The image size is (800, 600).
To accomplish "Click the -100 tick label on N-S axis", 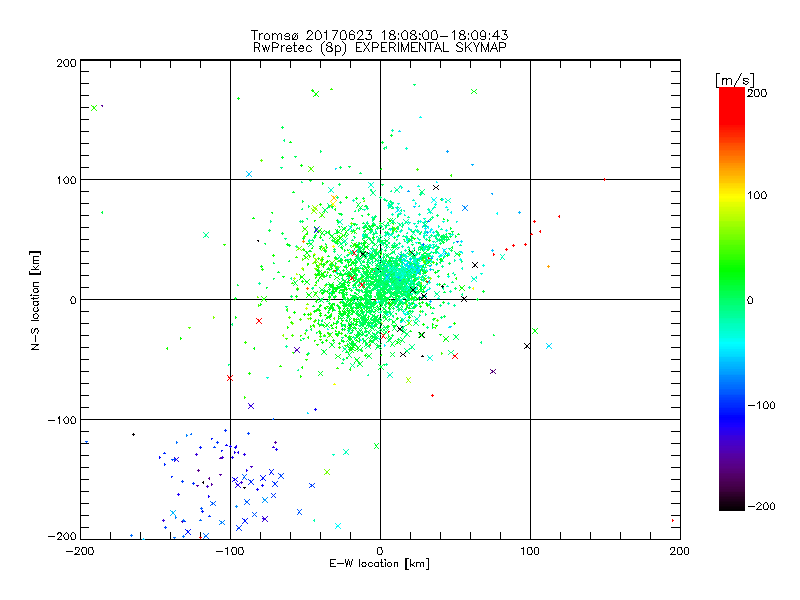I will point(63,420).
